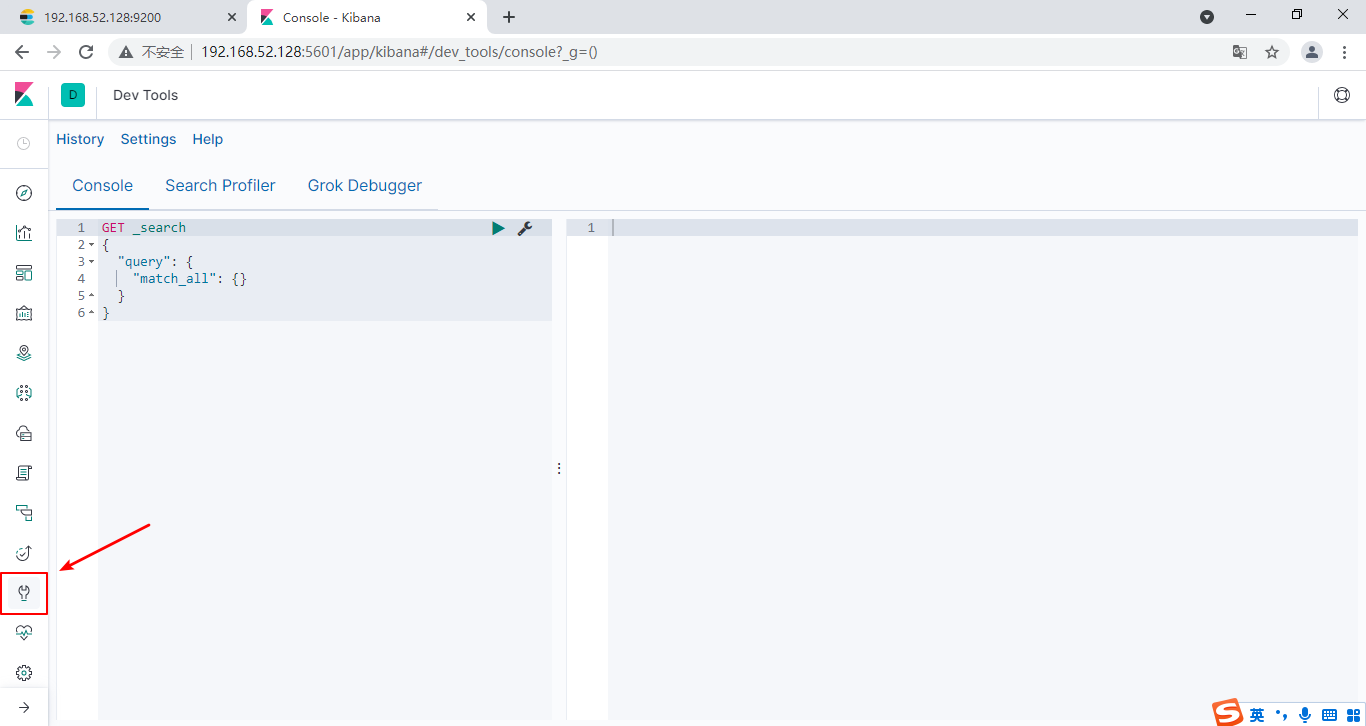Image resolution: width=1366 pixels, height=726 pixels.
Task: Open Discover from the sidebar compass icon
Action: (x=24, y=193)
